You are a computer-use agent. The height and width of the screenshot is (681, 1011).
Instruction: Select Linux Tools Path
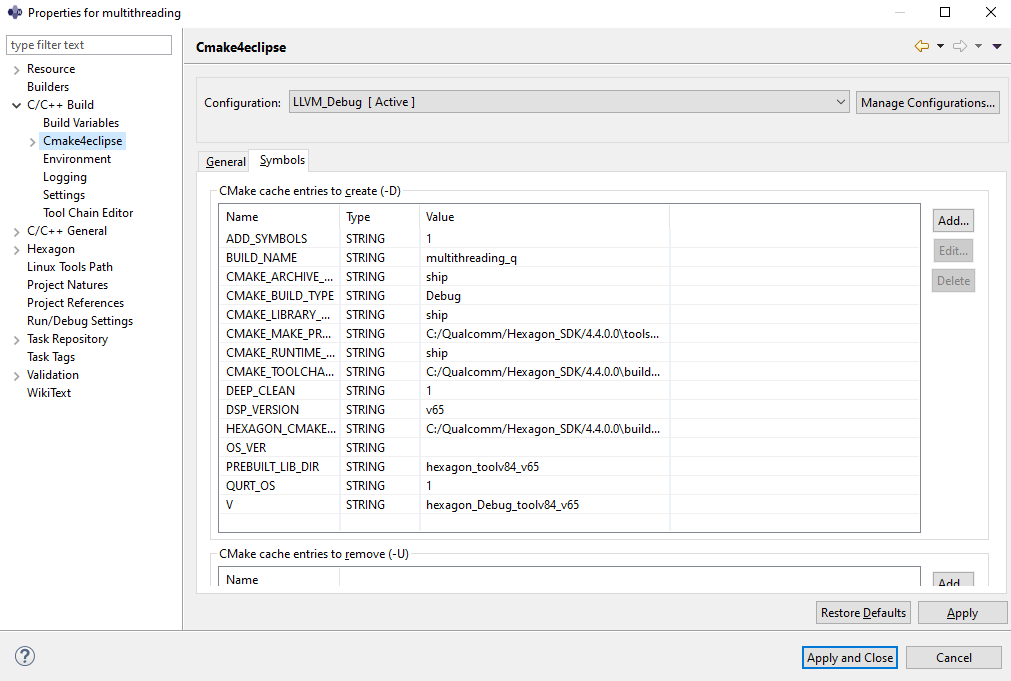(70, 267)
